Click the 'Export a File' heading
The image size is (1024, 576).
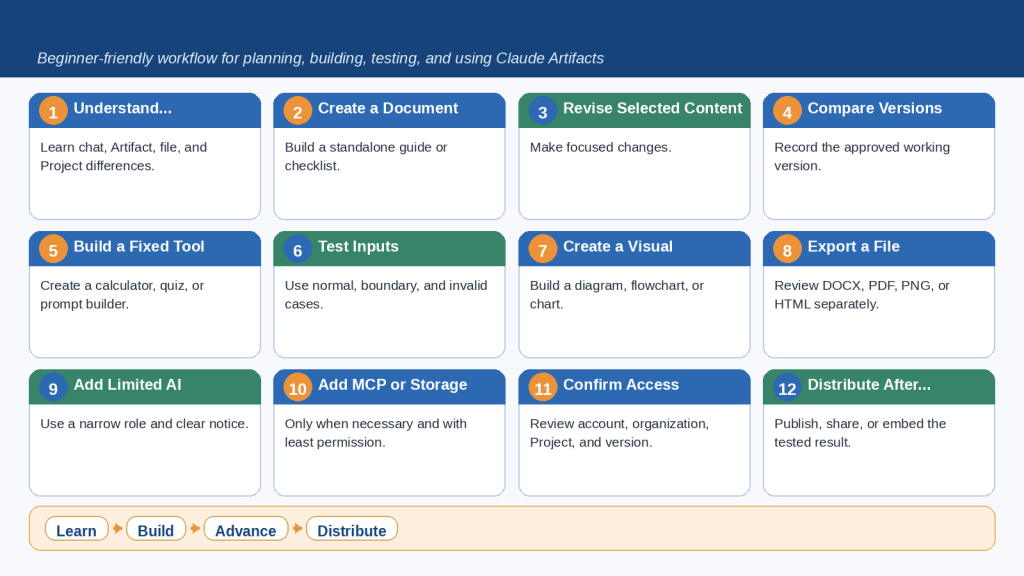854,247
